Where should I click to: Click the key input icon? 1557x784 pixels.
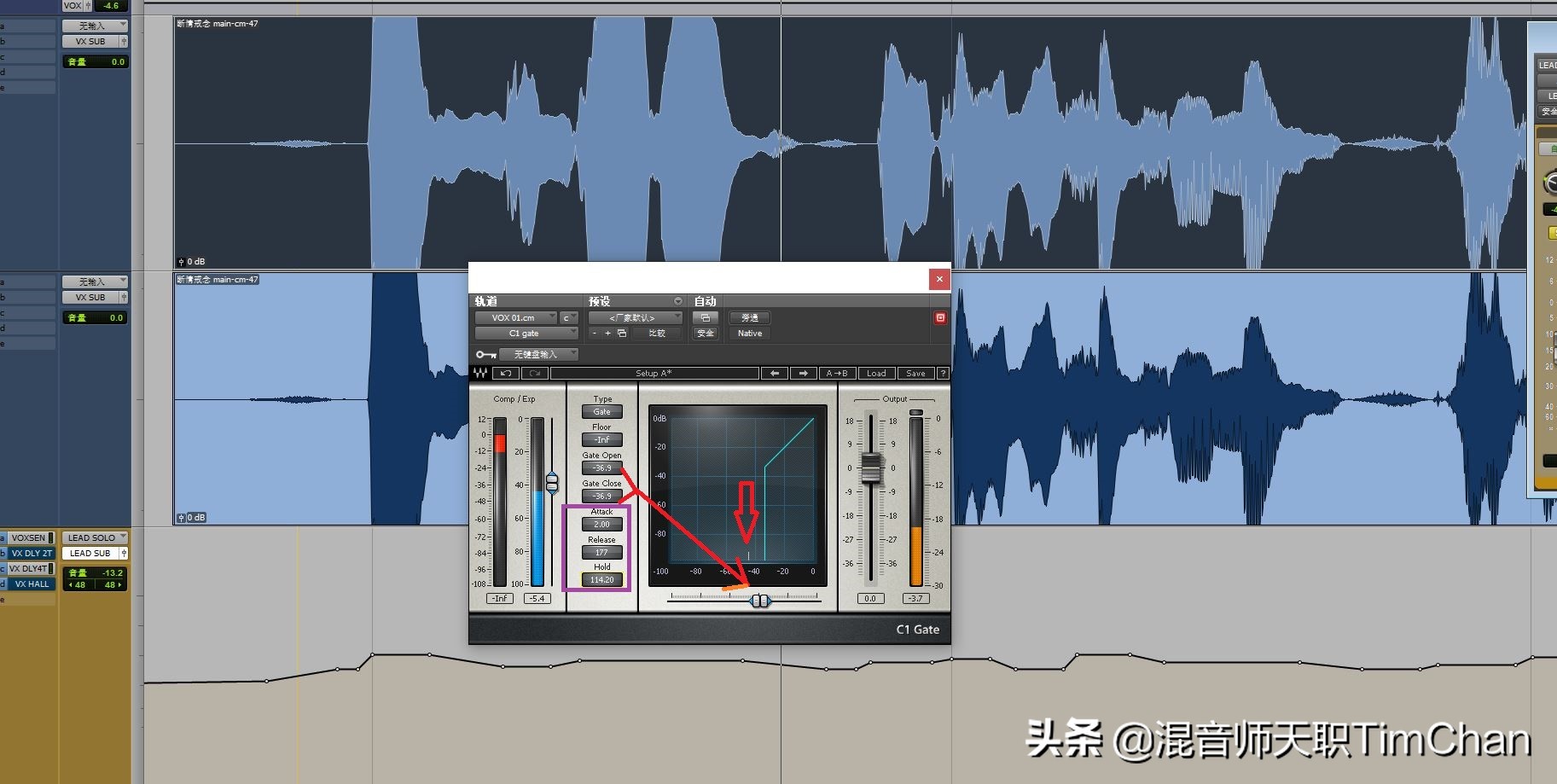tap(486, 354)
